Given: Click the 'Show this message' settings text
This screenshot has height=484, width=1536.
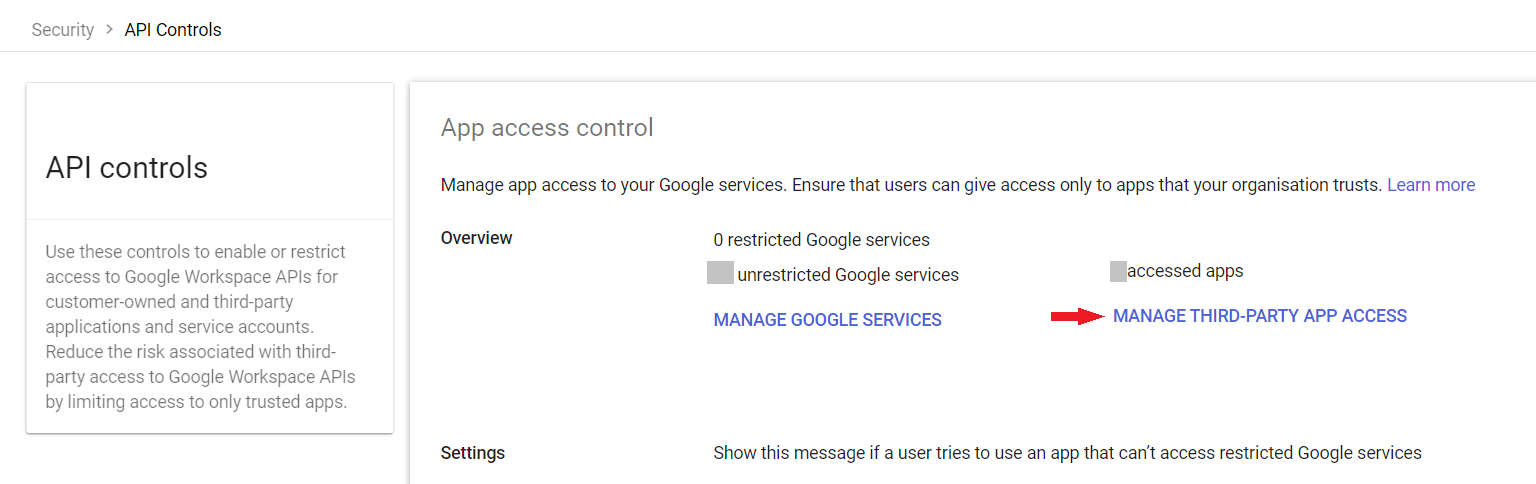Looking at the screenshot, I should 1067,453.
